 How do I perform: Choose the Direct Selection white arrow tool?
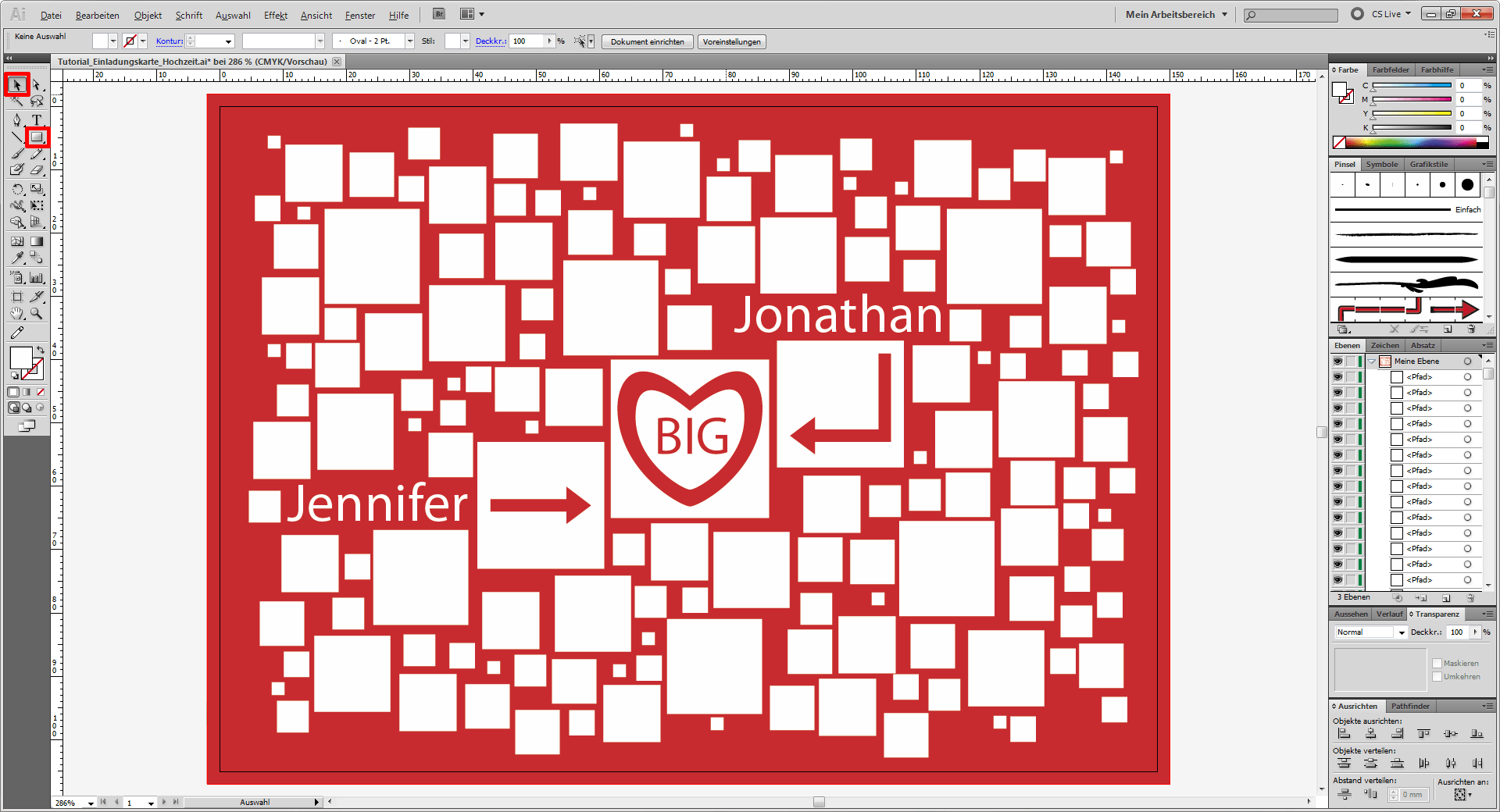coord(36,84)
